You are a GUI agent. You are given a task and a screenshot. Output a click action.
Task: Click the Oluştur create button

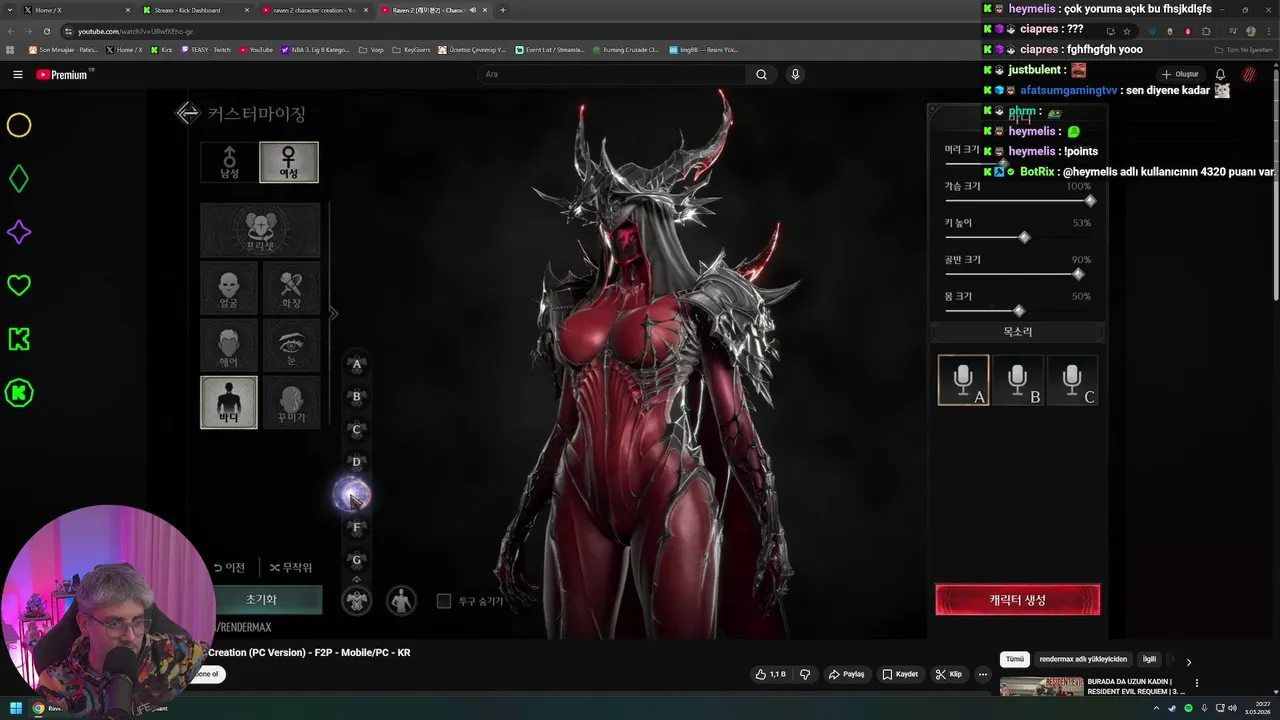(x=1180, y=74)
